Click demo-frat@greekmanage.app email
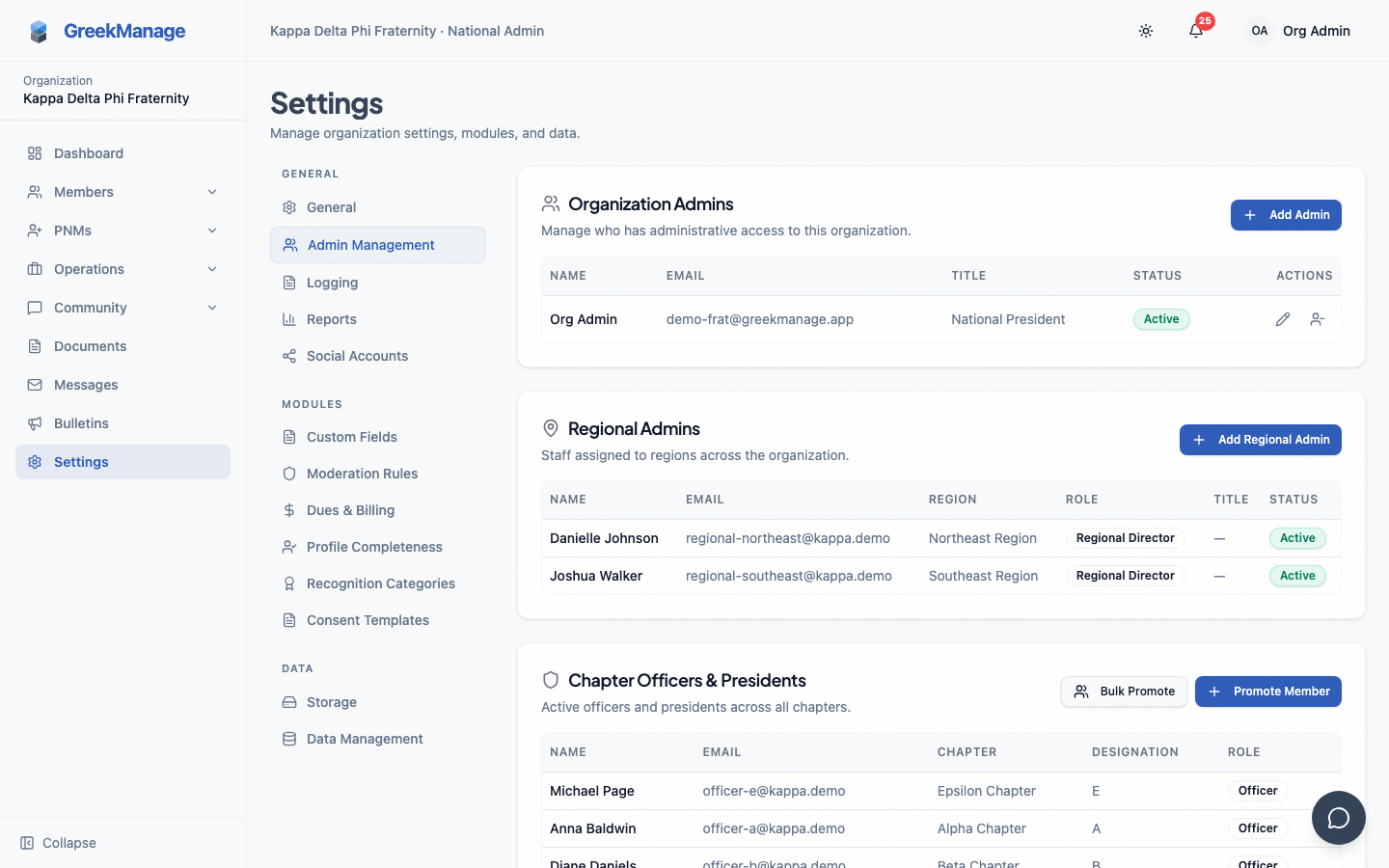 760,319
